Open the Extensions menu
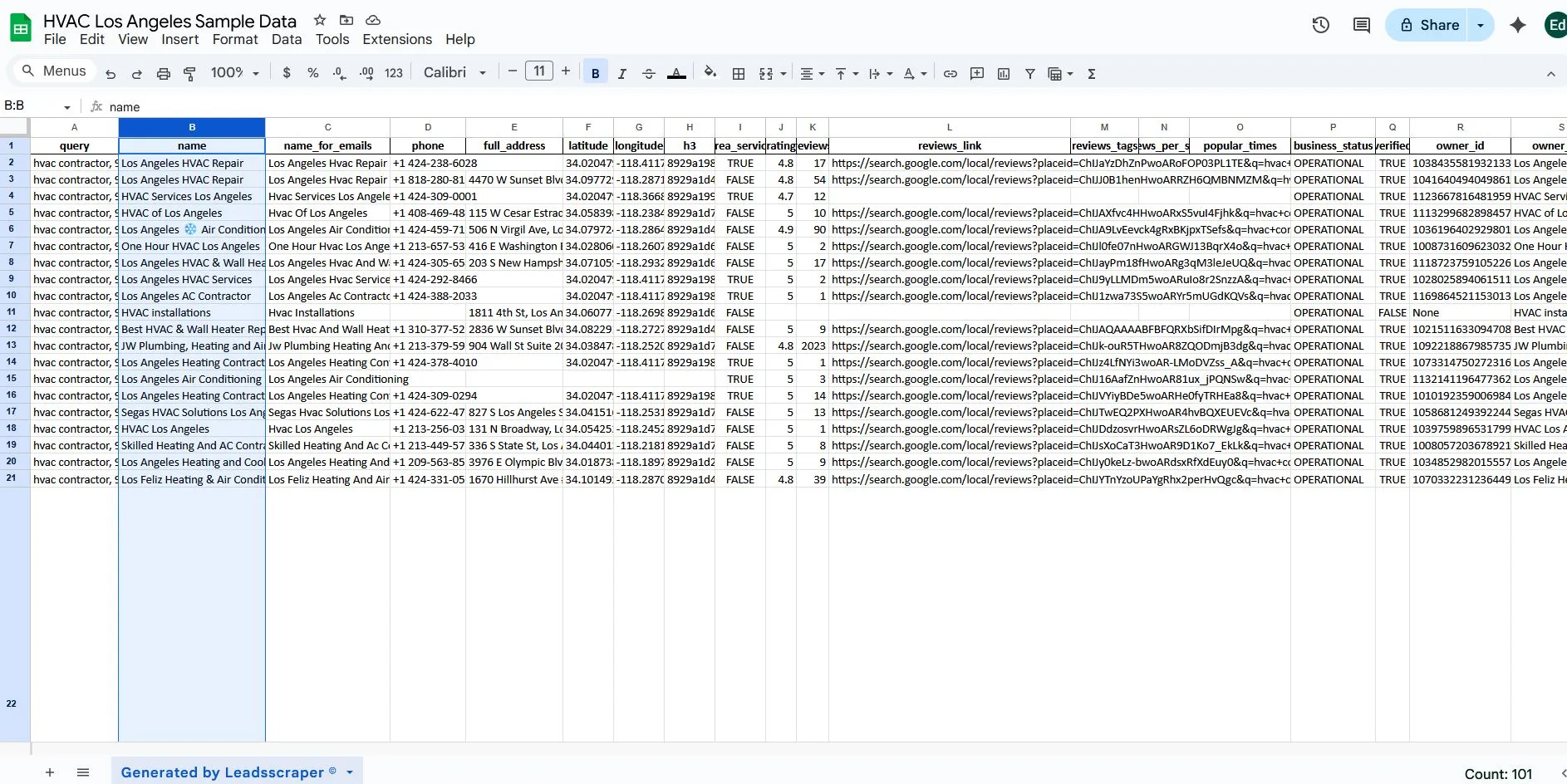The image size is (1567, 784). click(397, 39)
